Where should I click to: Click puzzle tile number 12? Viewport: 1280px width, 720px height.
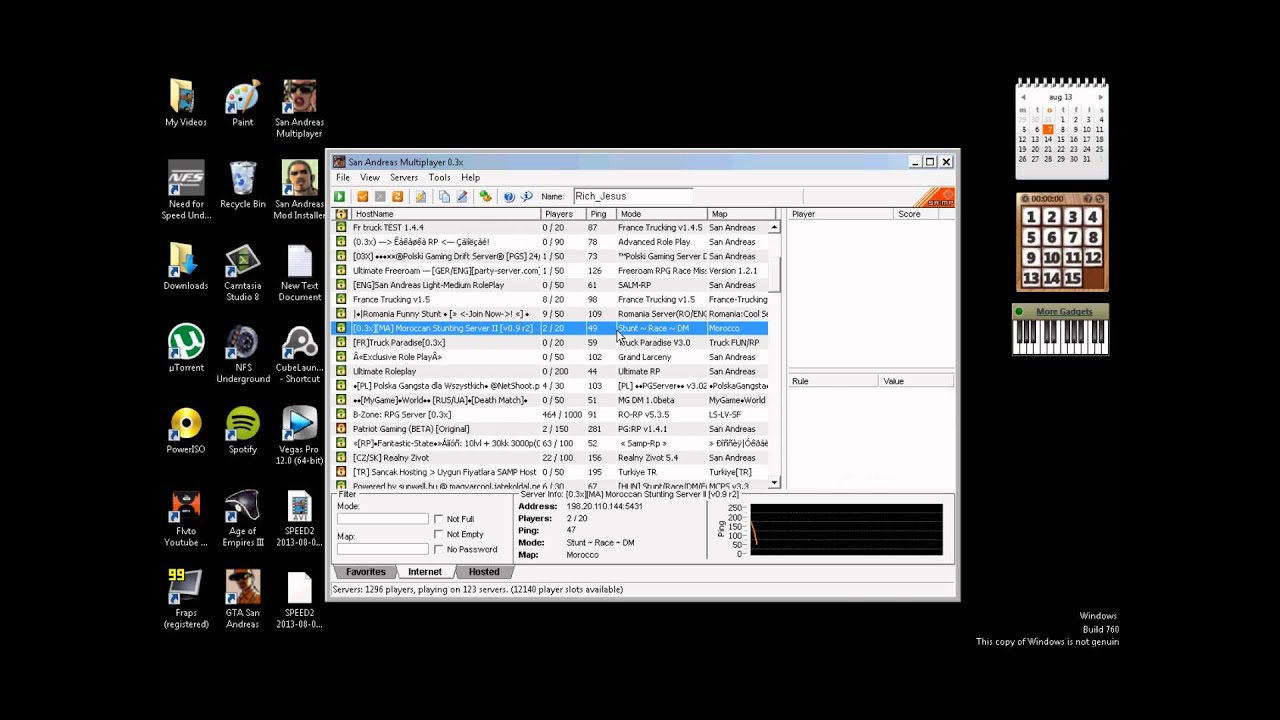pyautogui.click(x=1092, y=258)
